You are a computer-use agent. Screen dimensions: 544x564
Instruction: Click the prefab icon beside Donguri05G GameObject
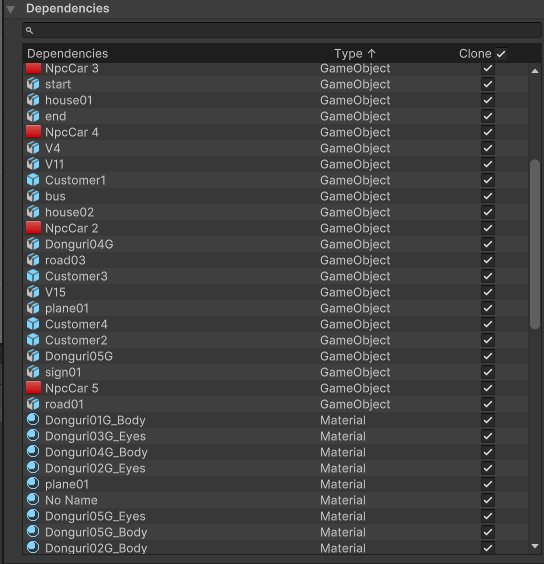(33, 356)
